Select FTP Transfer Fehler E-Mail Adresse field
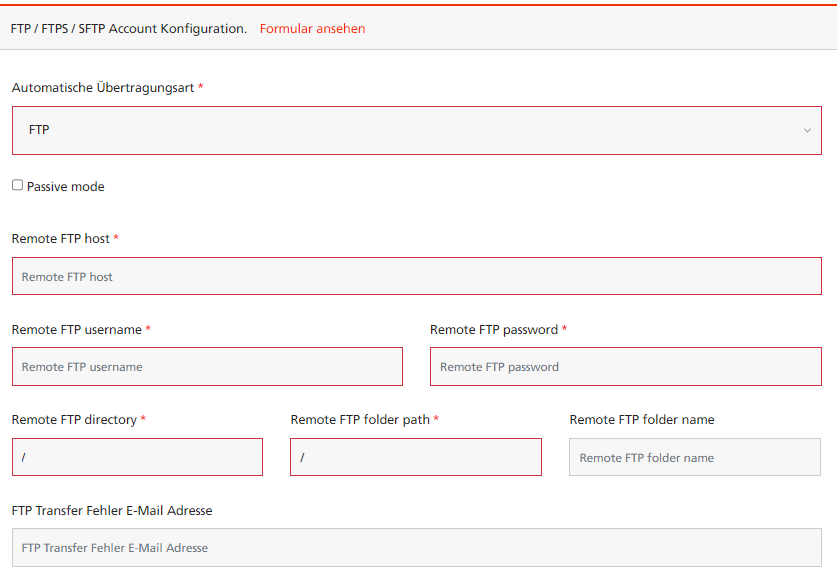This screenshot has height=588, width=837. [416, 547]
